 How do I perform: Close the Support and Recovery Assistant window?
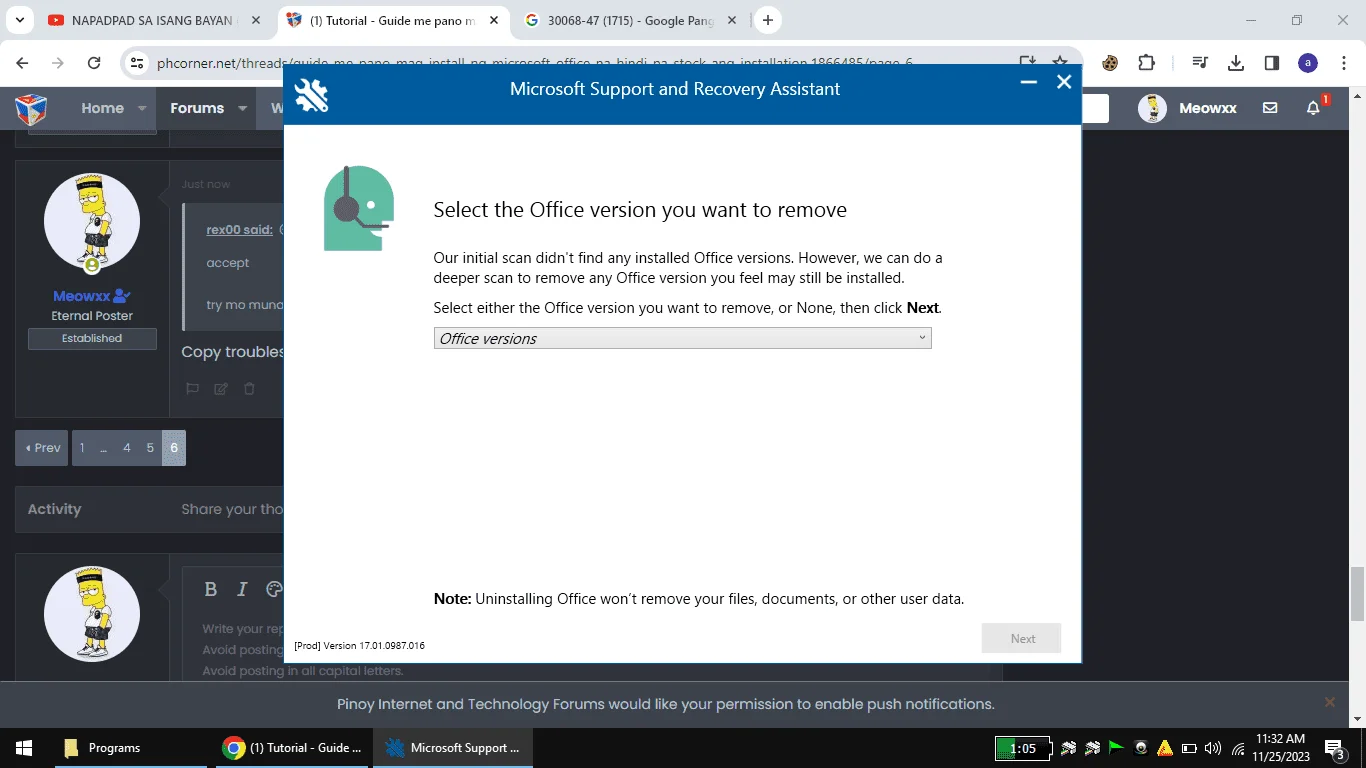(1064, 82)
